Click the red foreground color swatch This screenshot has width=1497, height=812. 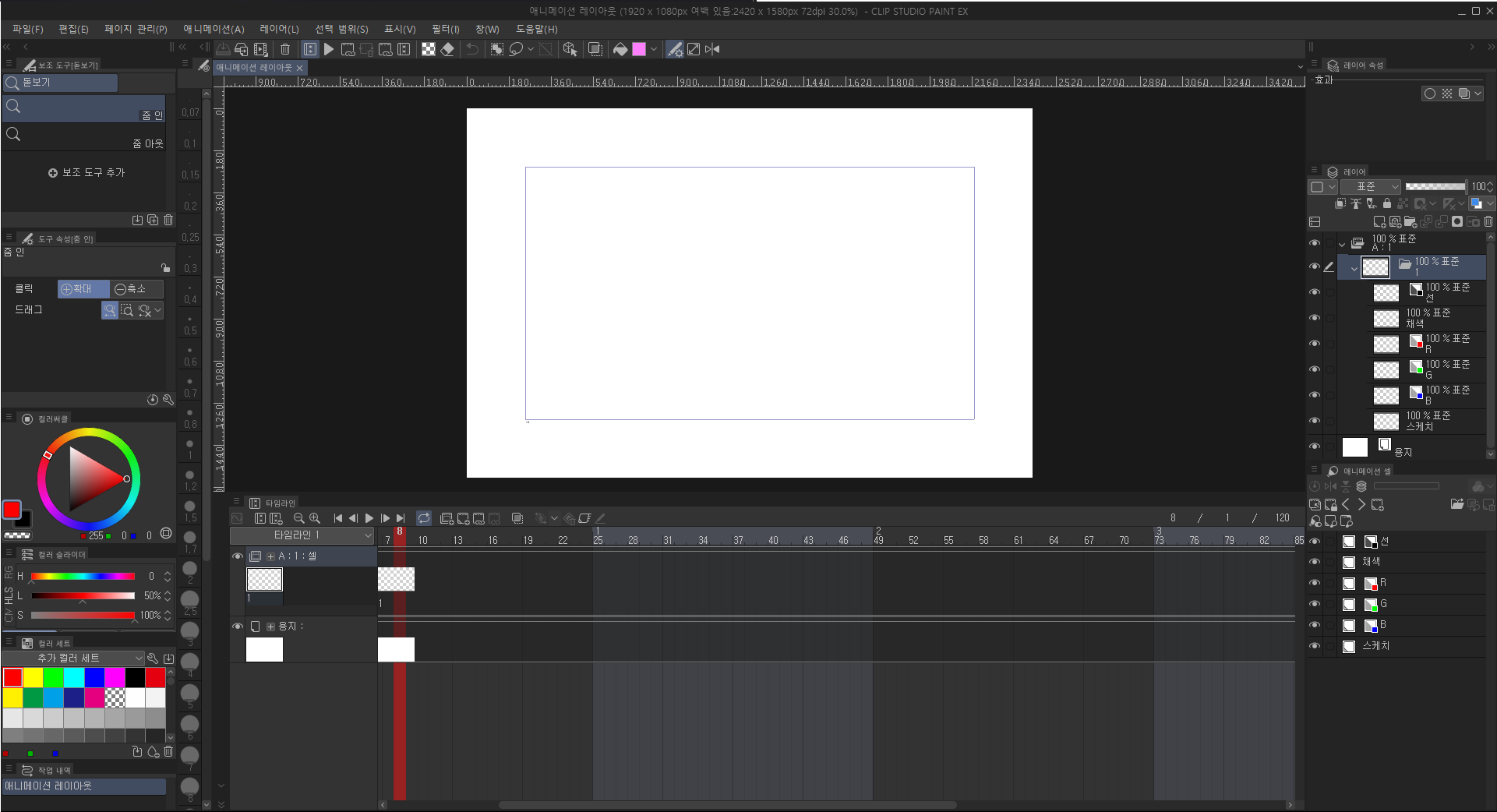tap(12, 510)
